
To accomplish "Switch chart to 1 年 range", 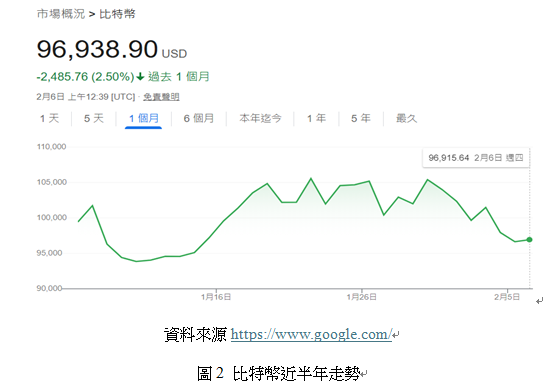I will 316,118.
